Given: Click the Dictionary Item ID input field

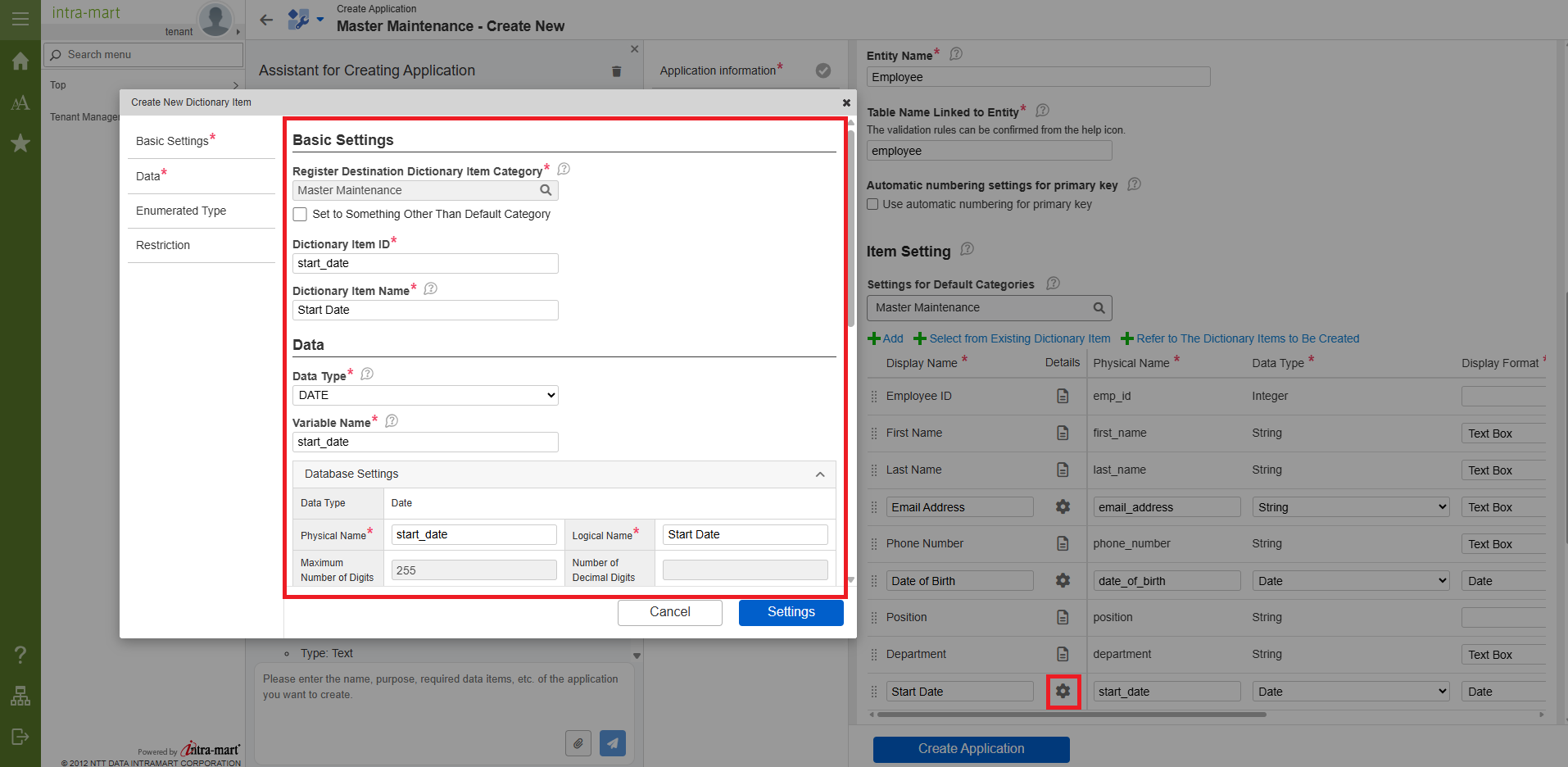Looking at the screenshot, I should [425, 263].
